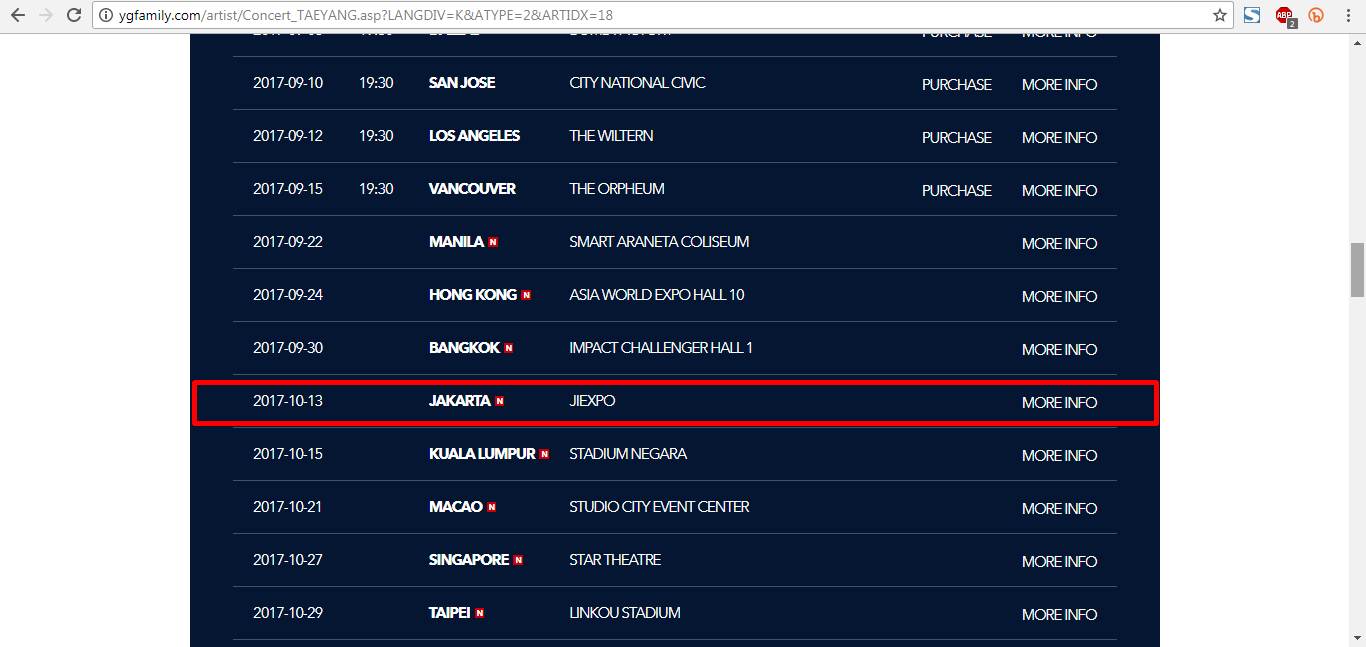Purchase tickets for the San Jose concert
The image size is (1366, 647).
pyautogui.click(x=957, y=84)
